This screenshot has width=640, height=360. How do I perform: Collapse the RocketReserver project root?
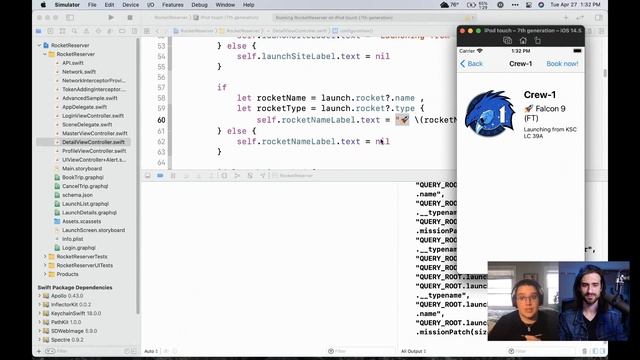40,45
